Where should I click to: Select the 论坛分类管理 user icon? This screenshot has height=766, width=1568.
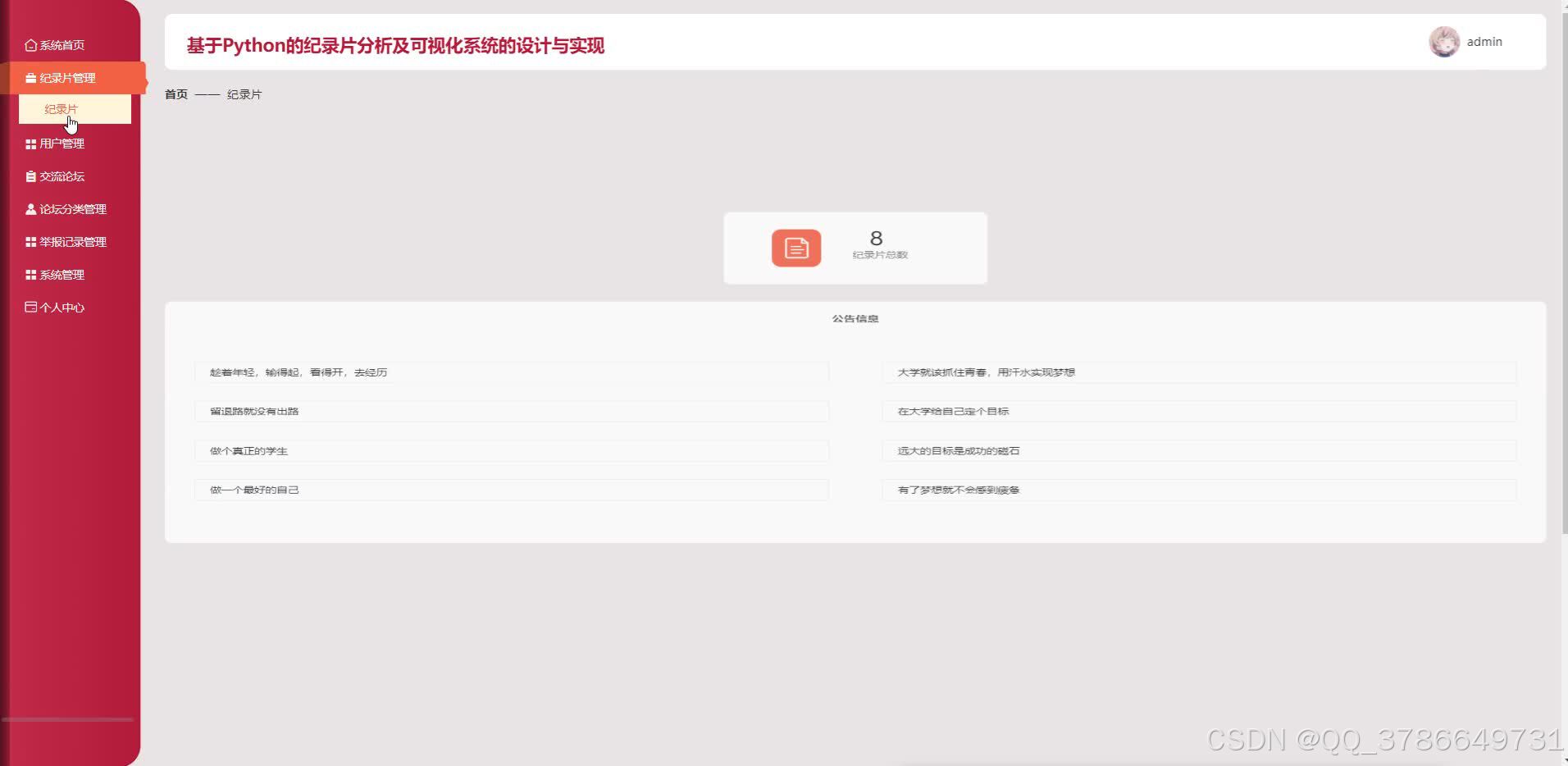(30, 209)
